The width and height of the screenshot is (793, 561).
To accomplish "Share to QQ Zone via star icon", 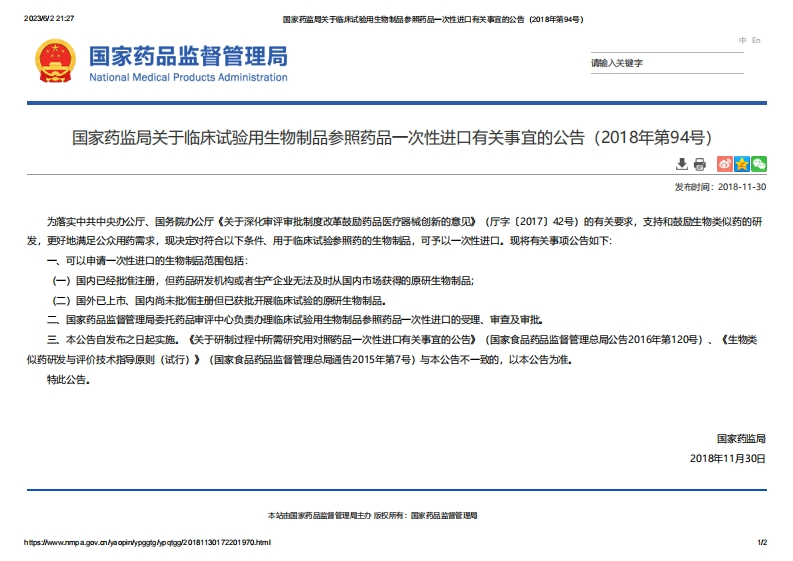I will tap(742, 164).
